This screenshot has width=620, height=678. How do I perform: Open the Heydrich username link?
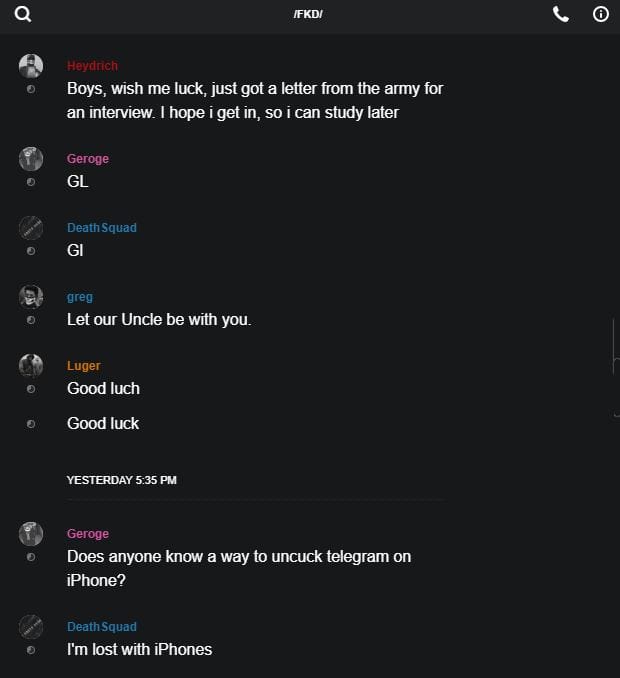click(x=92, y=66)
